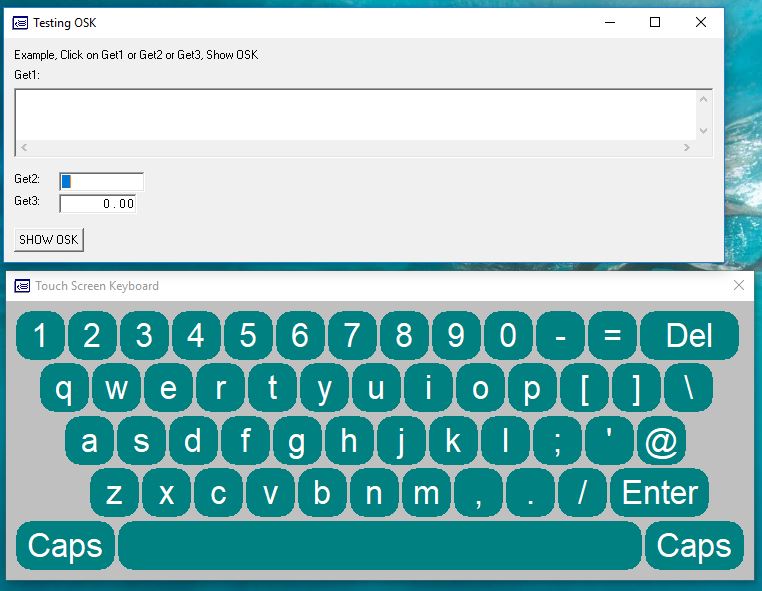
Task: Close the Touch Screen Keyboard window
Action: [739, 286]
